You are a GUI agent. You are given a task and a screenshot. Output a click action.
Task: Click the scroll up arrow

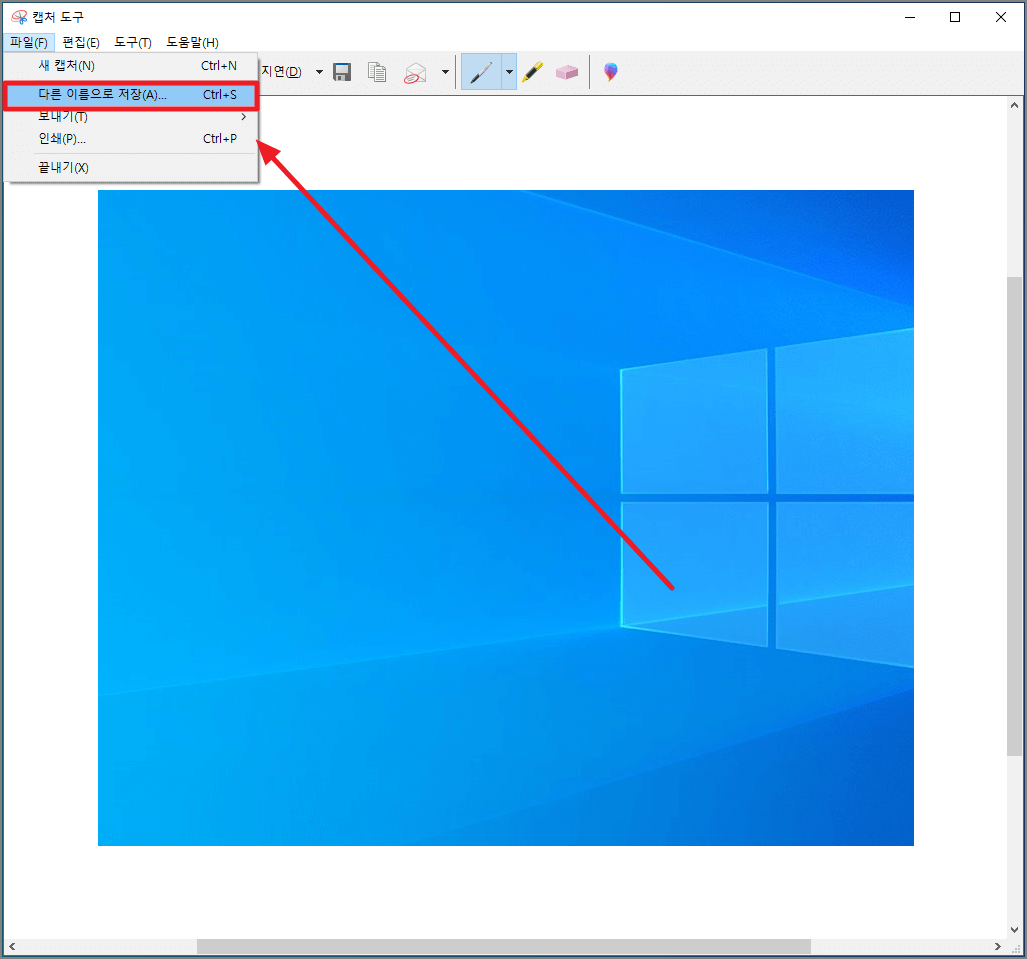click(x=1015, y=105)
